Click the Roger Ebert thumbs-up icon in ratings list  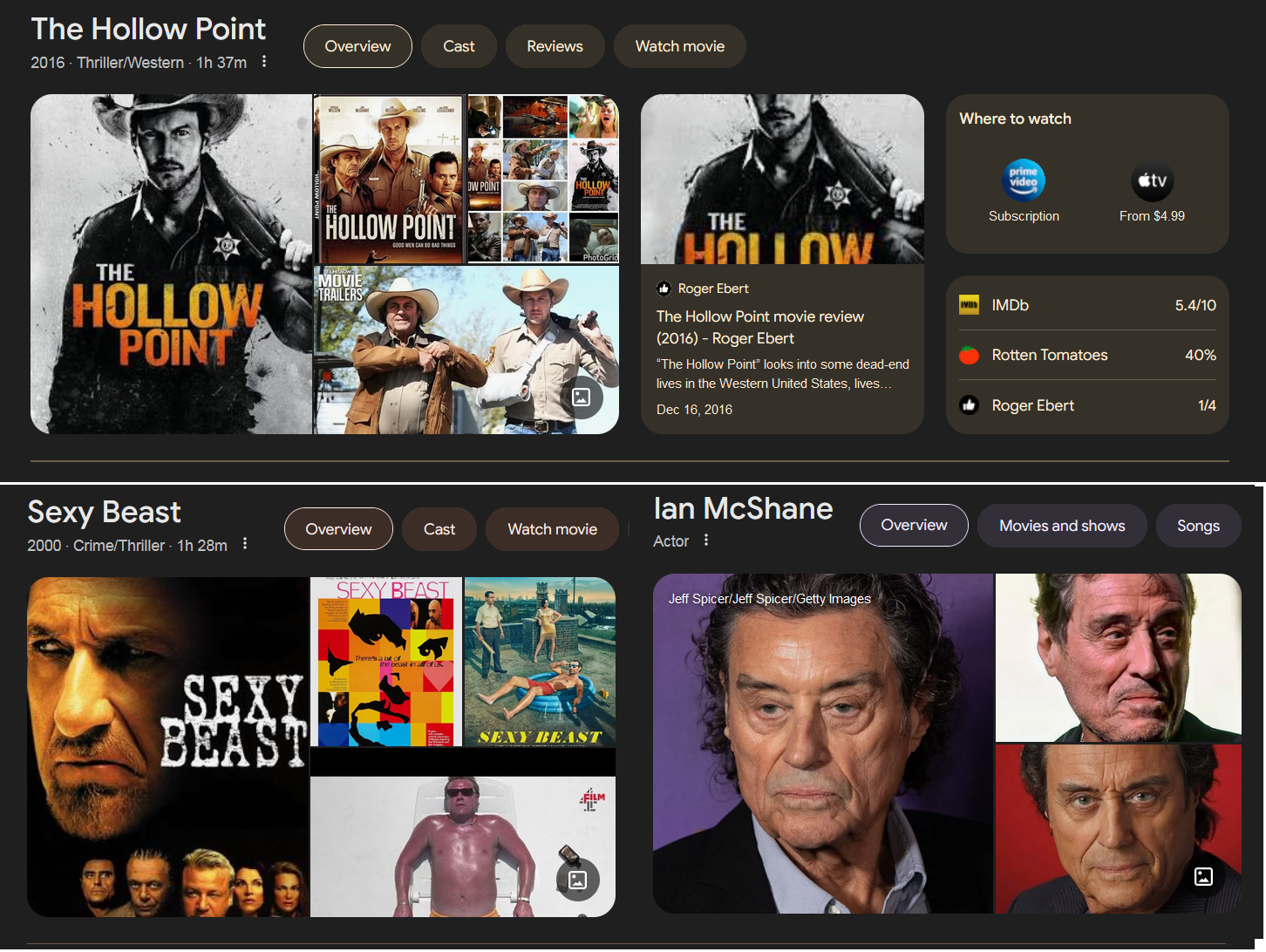pyautogui.click(x=969, y=405)
